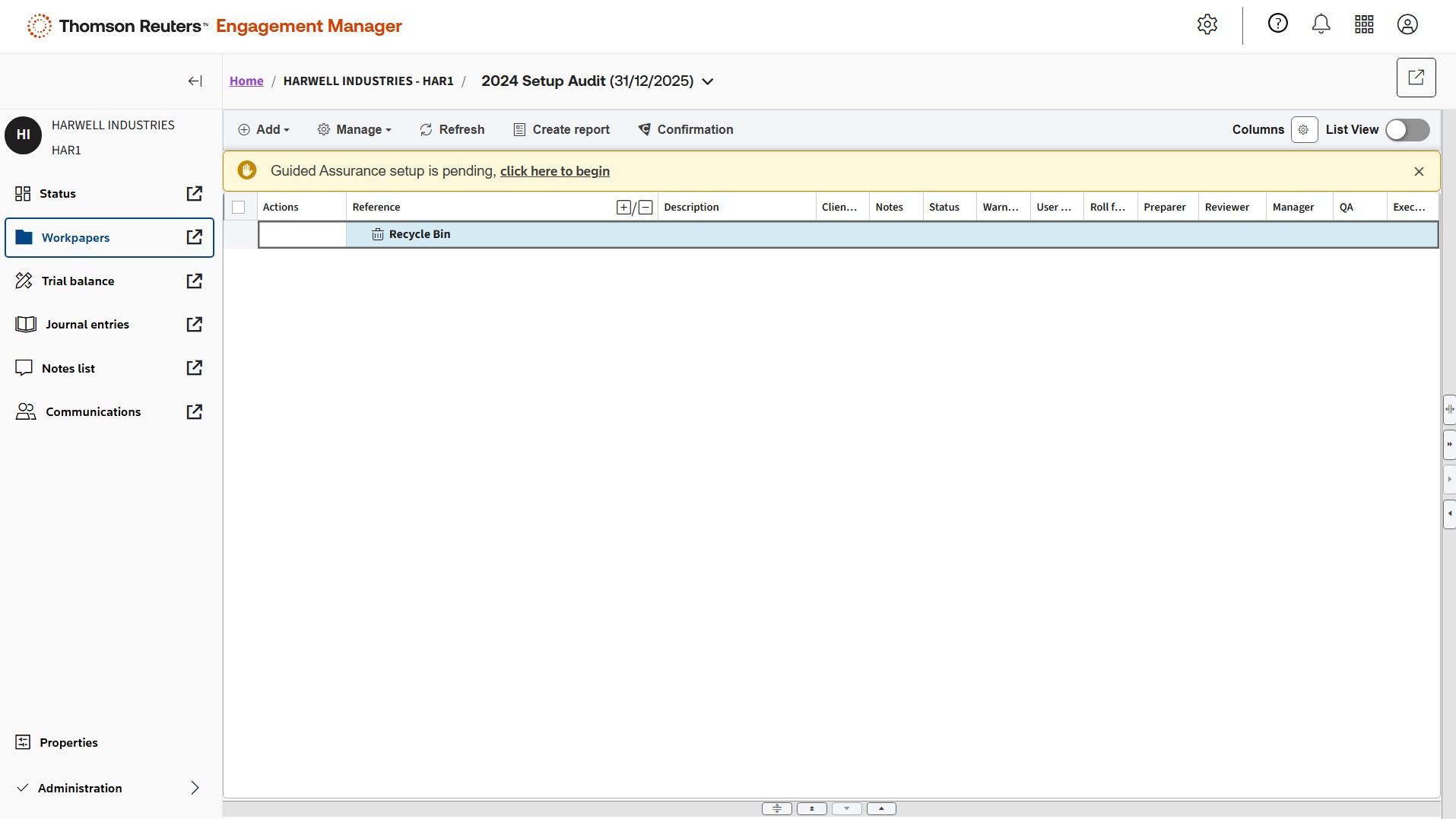
Task: Go to Trial balance in the sidebar
Action: (x=78, y=281)
